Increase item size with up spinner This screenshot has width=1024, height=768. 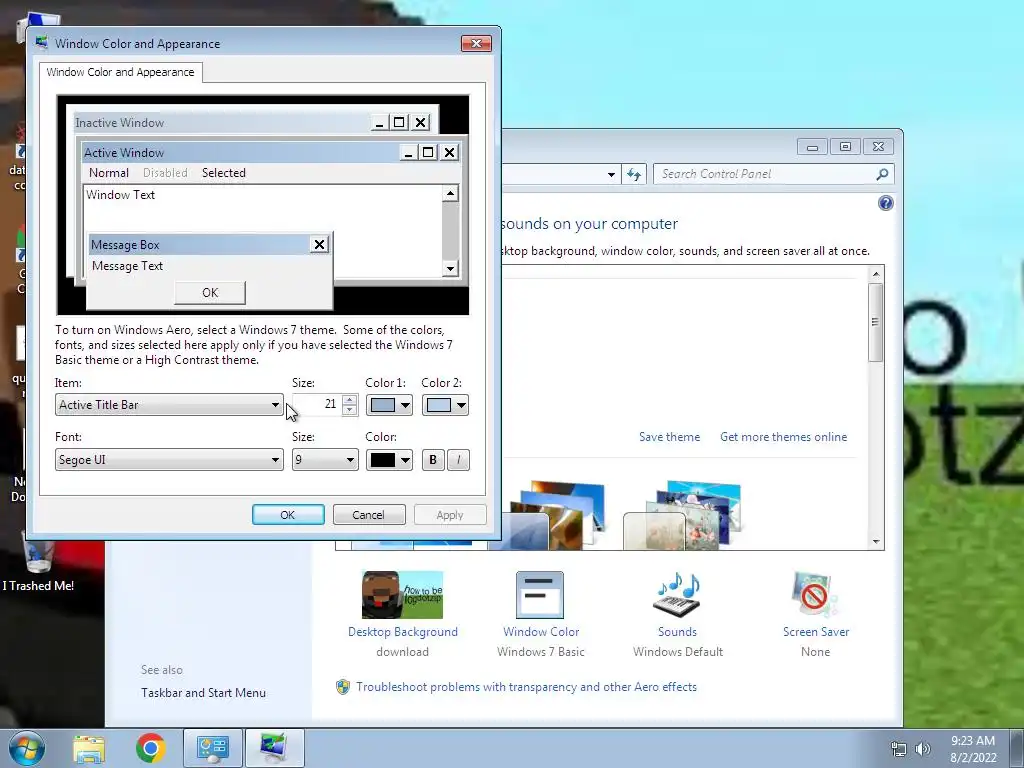pos(349,400)
